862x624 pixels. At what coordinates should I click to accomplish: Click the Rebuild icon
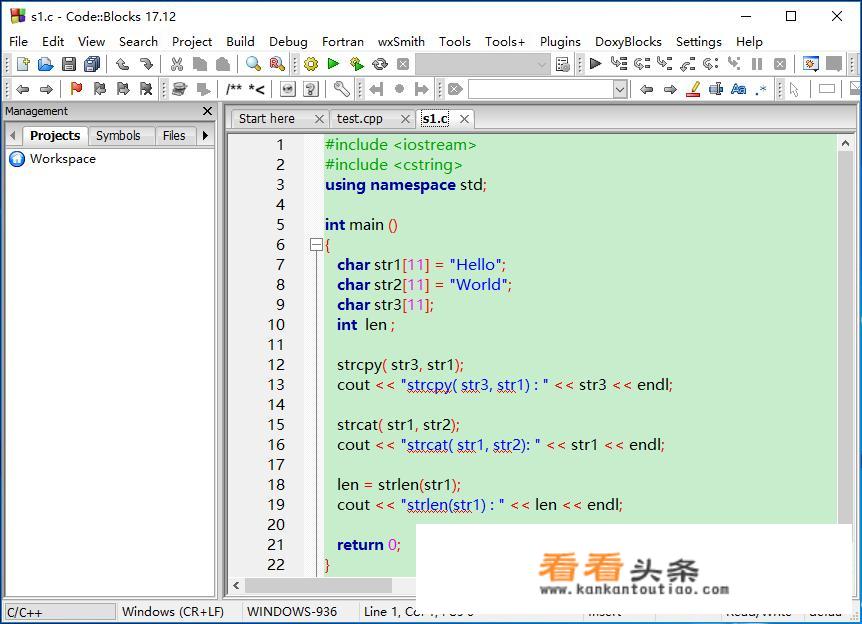[379, 64]
